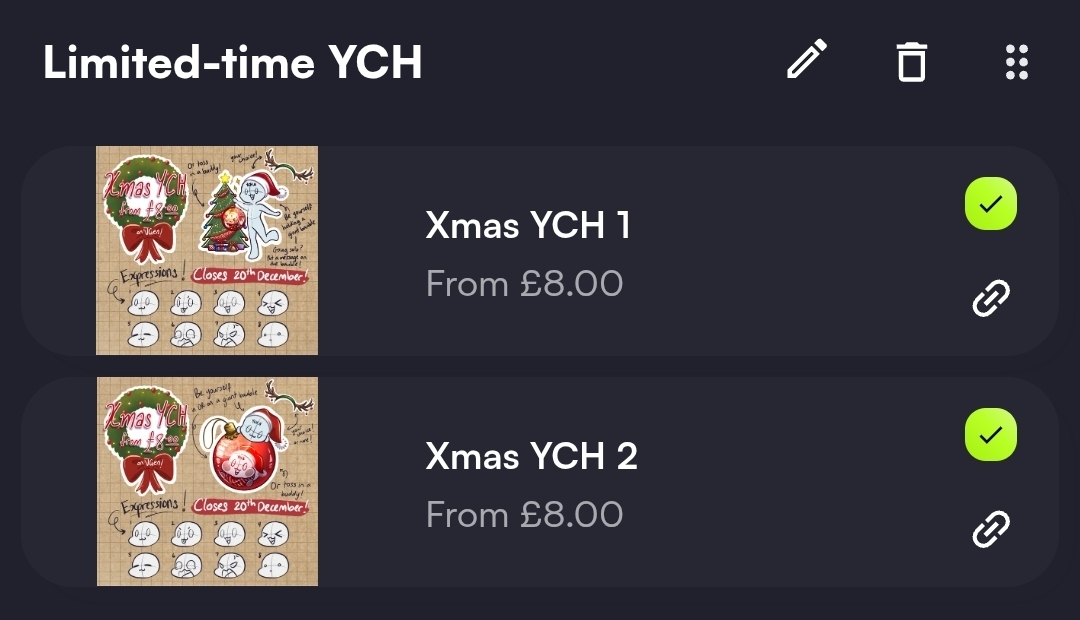Image resolution: width=1080 pixels, height=620 pixels.
Task: Click the wreath in the Xmas YCH 1 thumbnail
Action: 146,200
